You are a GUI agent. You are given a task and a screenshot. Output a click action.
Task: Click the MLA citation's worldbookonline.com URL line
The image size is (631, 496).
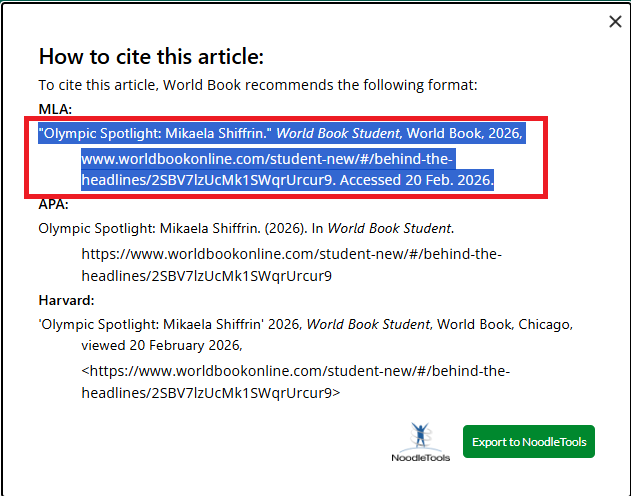point(267,158)
